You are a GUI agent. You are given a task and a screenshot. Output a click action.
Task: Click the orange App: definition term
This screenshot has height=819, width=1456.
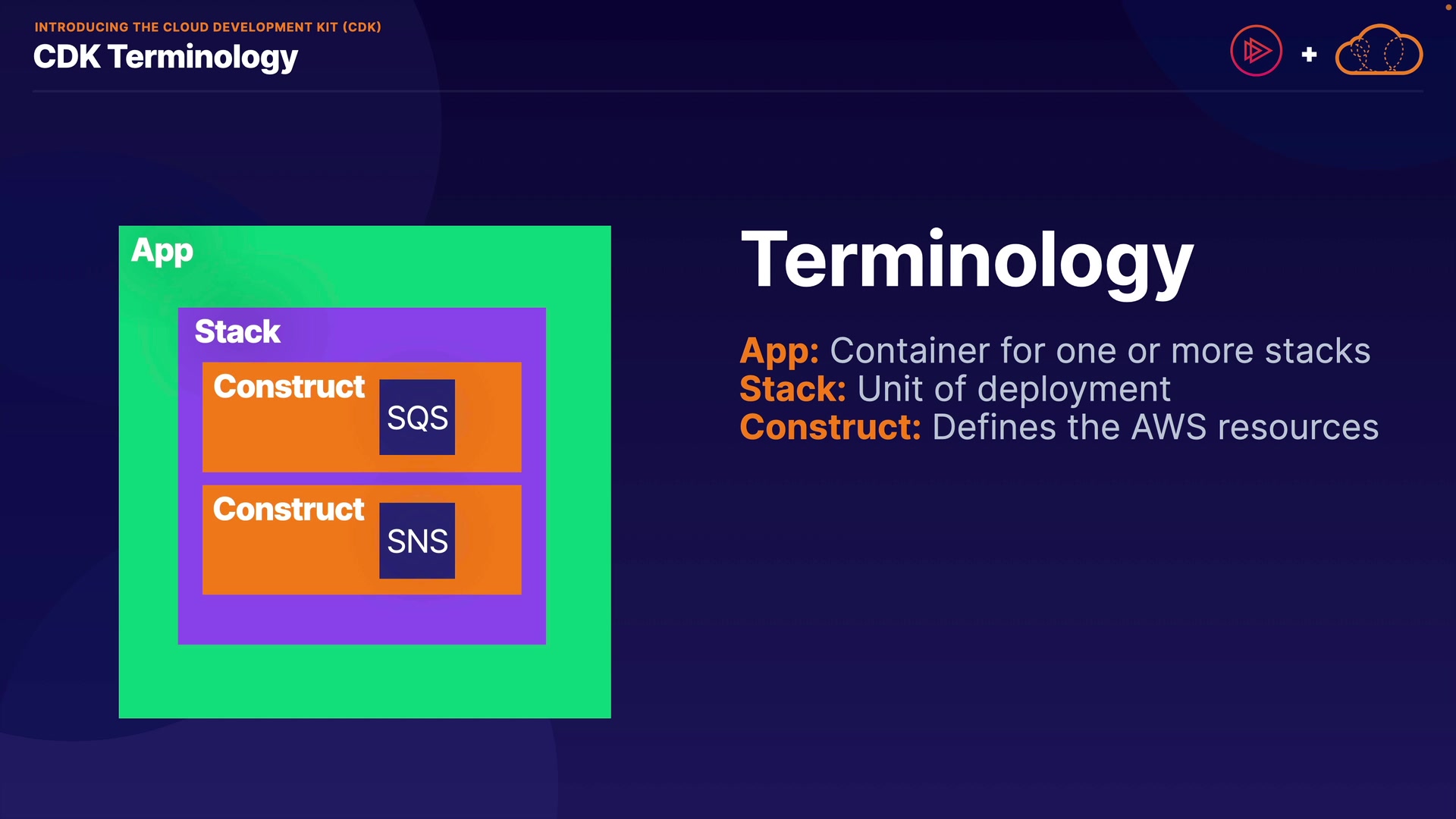[x=779, y=351]
